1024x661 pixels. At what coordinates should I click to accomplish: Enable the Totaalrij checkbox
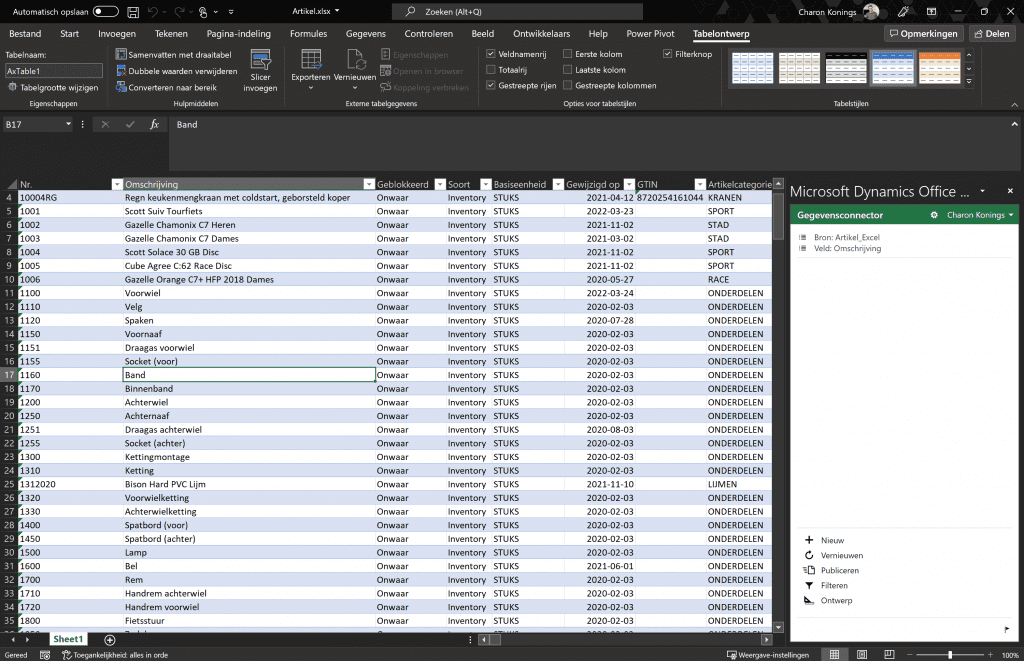[490, 70]
